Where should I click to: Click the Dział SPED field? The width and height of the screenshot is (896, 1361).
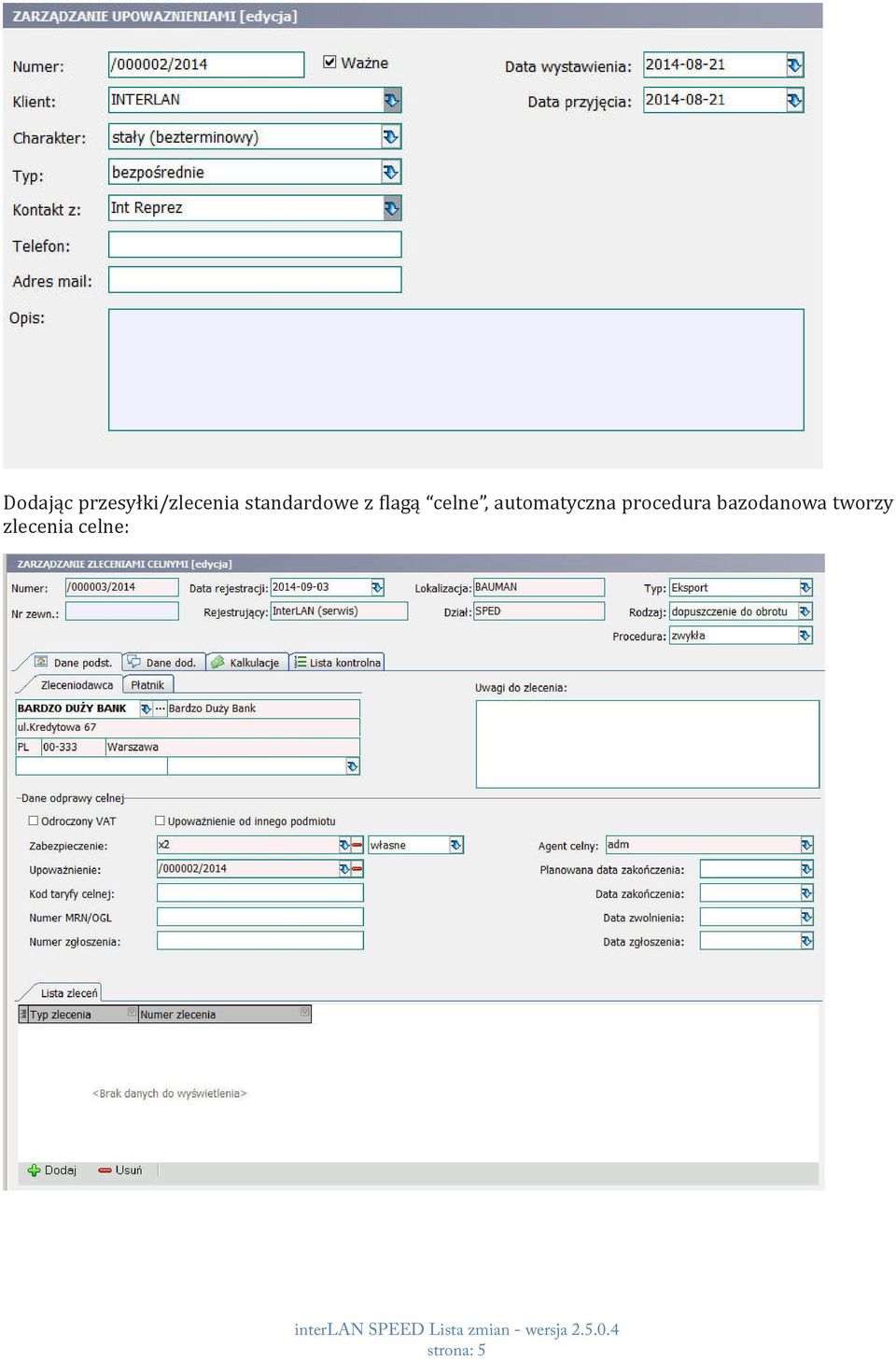[539, 611]
